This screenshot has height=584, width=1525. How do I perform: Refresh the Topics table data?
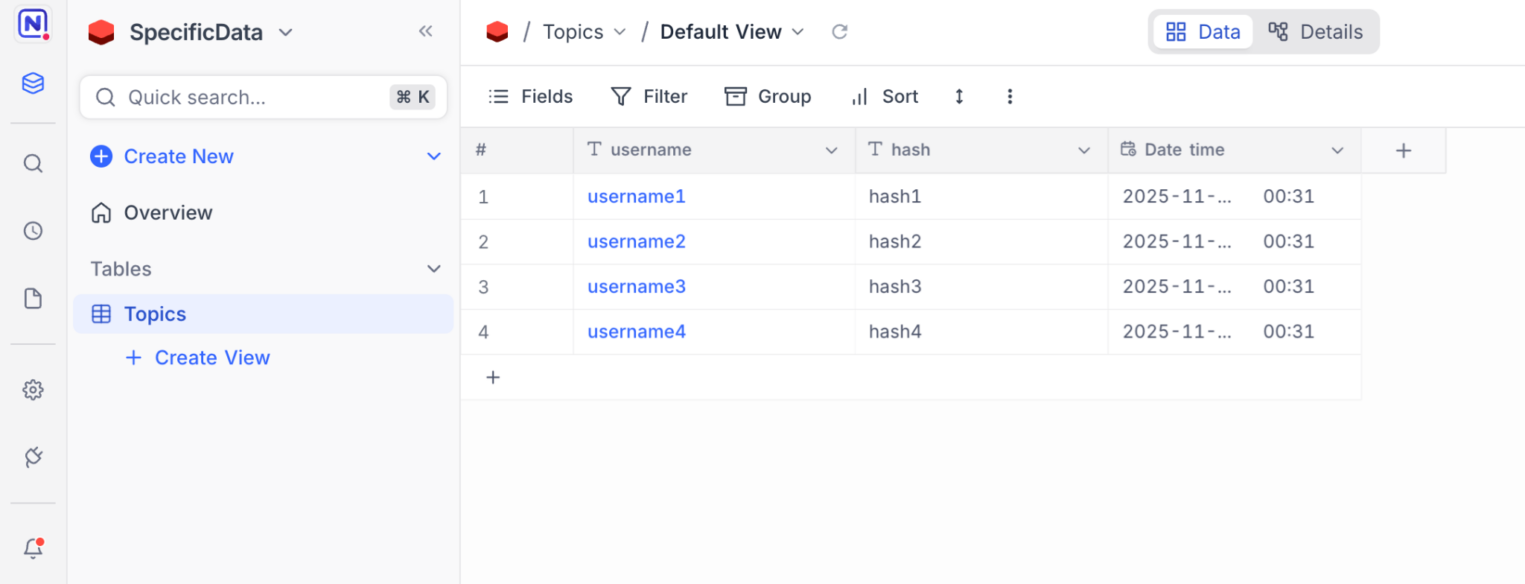[839, 31]
